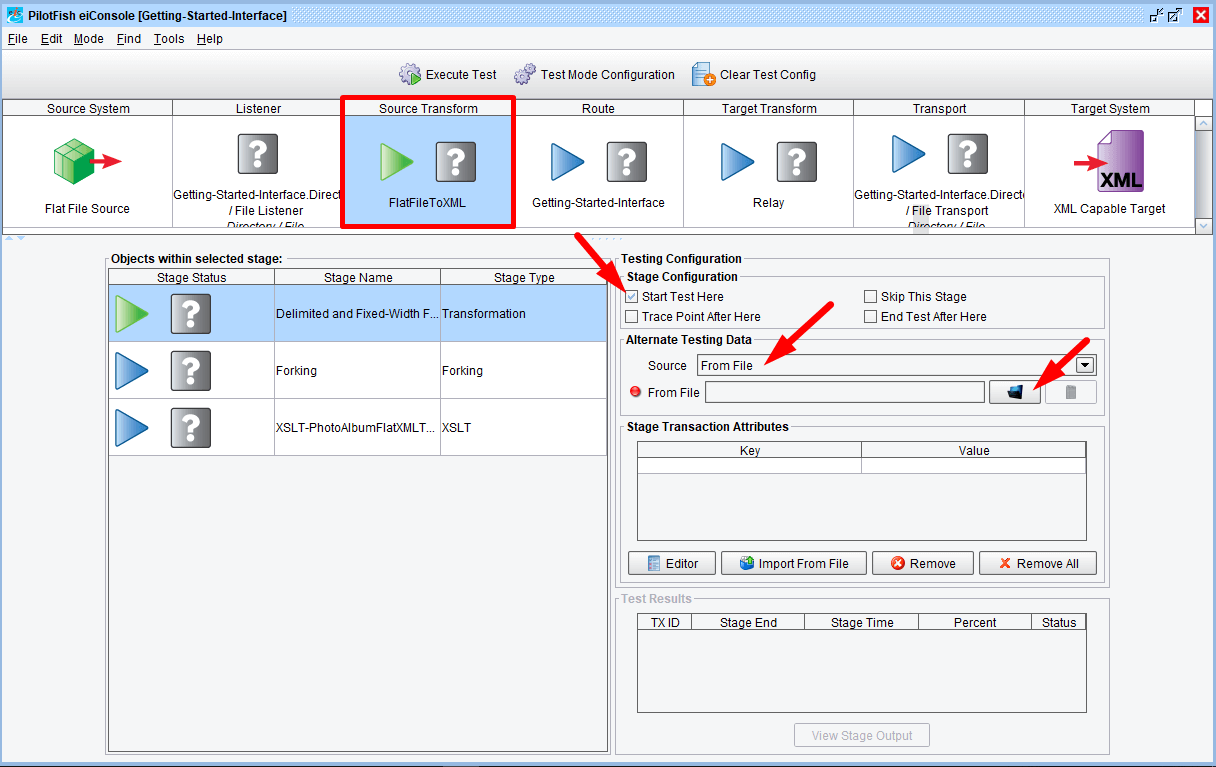Image resolution: width=1216 pixels, height=767 pixels.
Task: Click blue play arrow in XSLT row
Action: pyautogui.click(x=131, y=427)
